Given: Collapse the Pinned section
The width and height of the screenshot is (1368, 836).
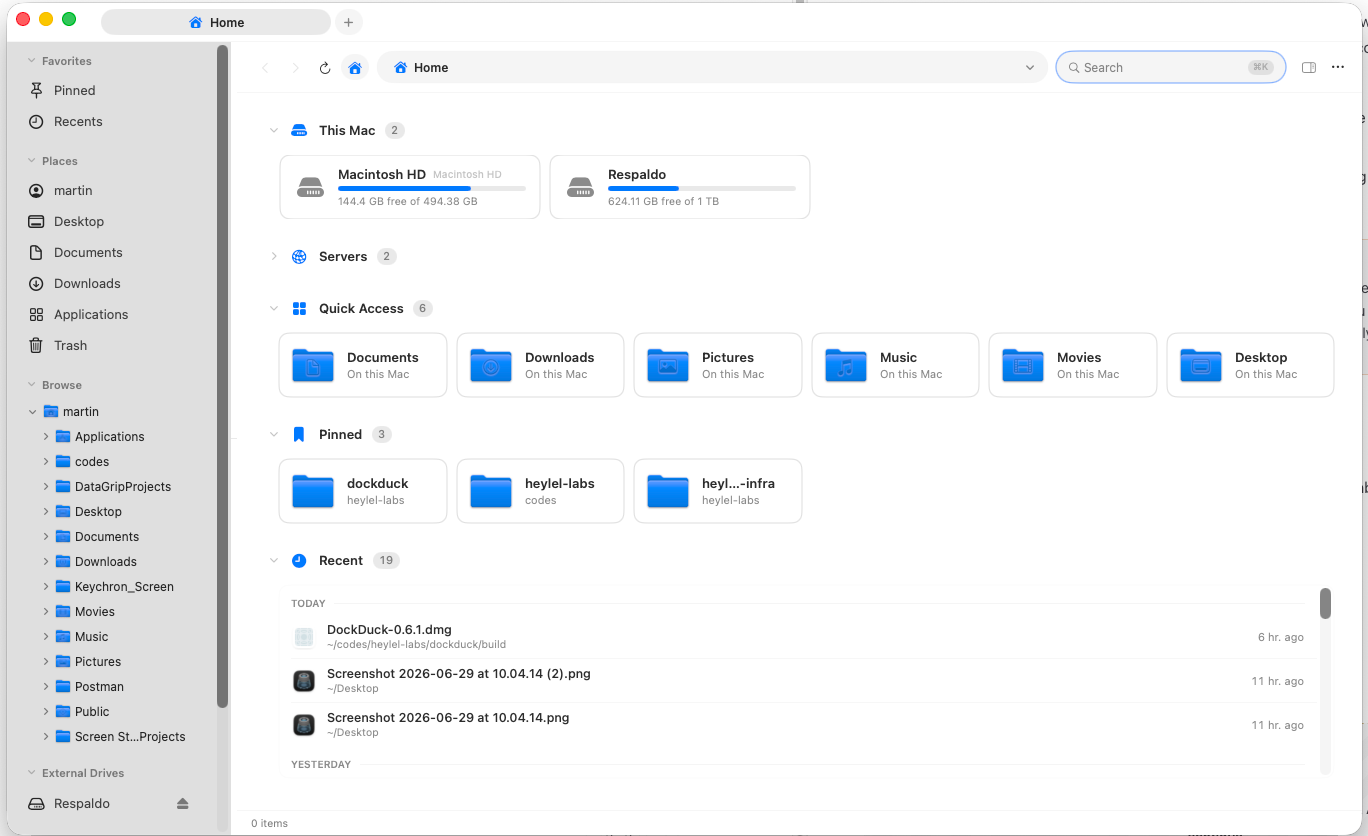Looking at the screenshot, I should [274, 434].
